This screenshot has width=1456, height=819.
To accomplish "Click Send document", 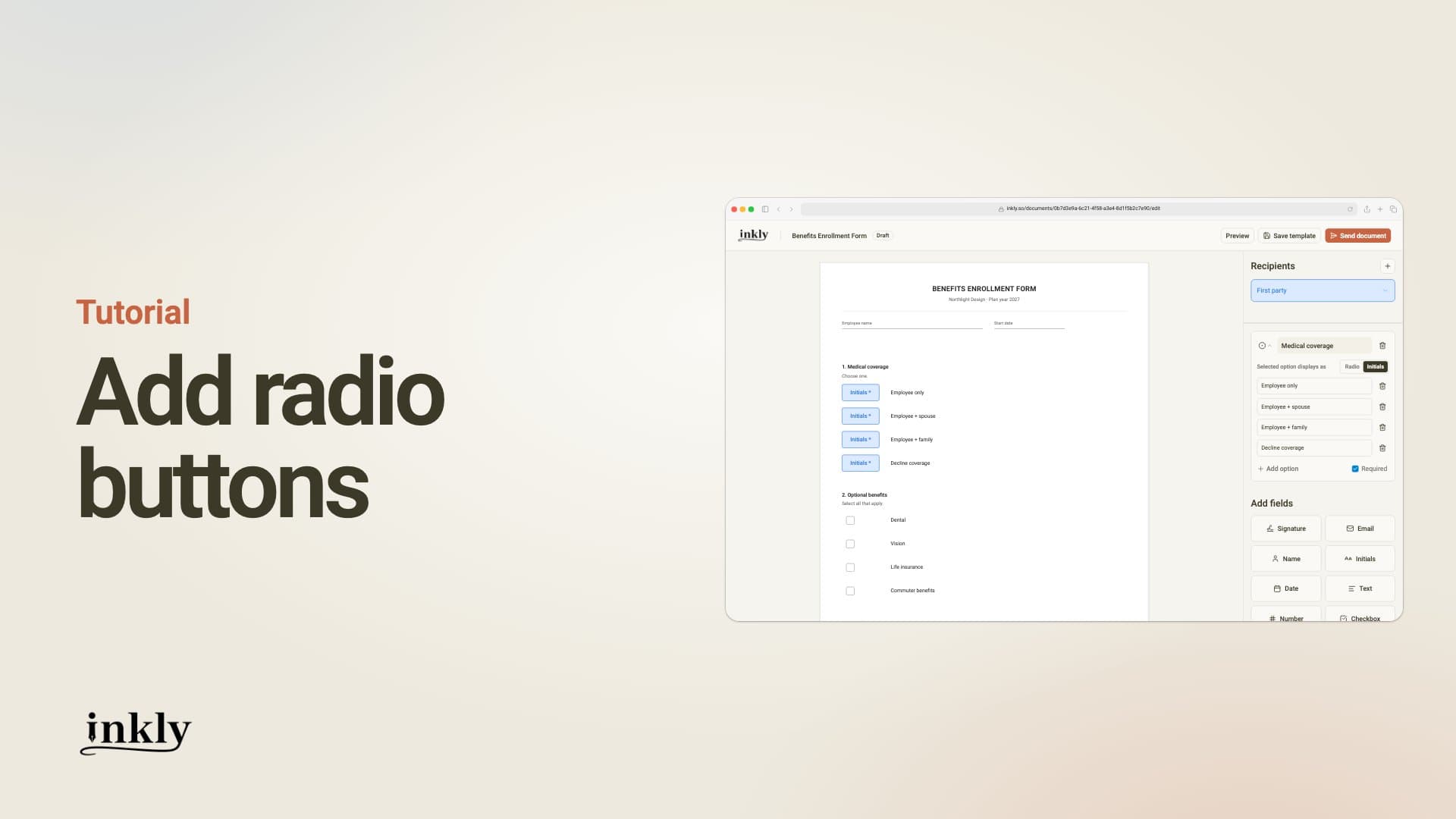I will point(1358,236).
